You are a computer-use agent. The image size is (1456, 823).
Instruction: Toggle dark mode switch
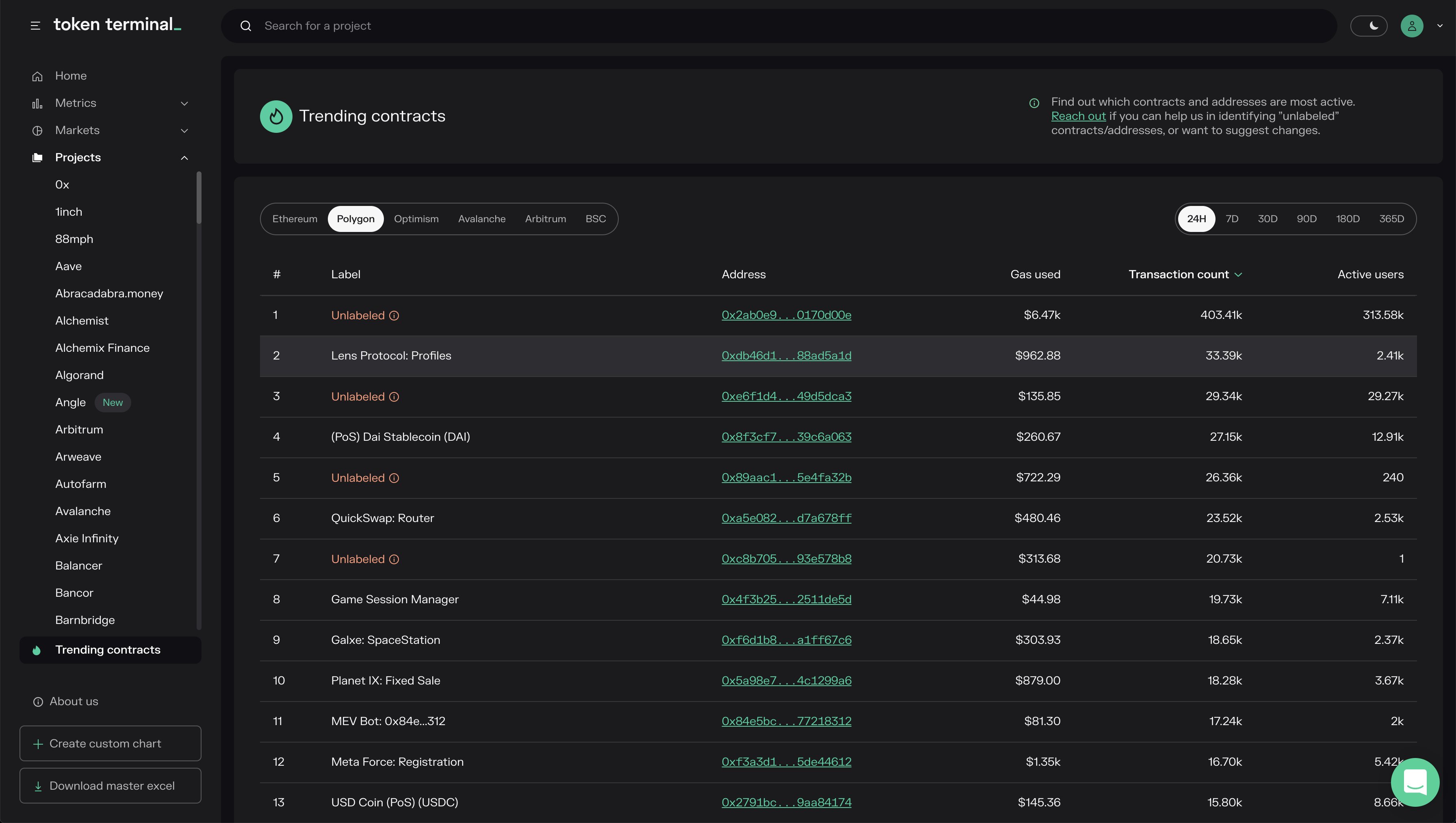click(1368, 26)
